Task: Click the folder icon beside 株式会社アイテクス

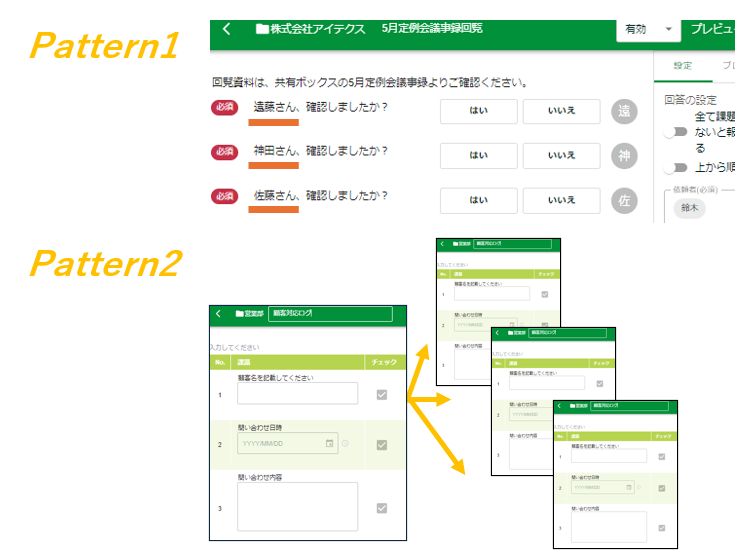Action: tap(262, 29)
